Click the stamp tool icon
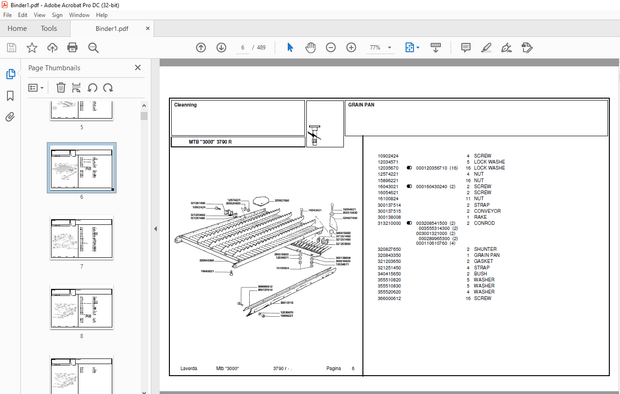 pos(527,47)
